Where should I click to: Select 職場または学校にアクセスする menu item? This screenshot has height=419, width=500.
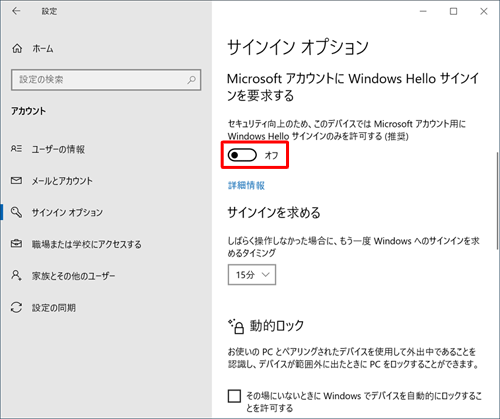[86, 244]
